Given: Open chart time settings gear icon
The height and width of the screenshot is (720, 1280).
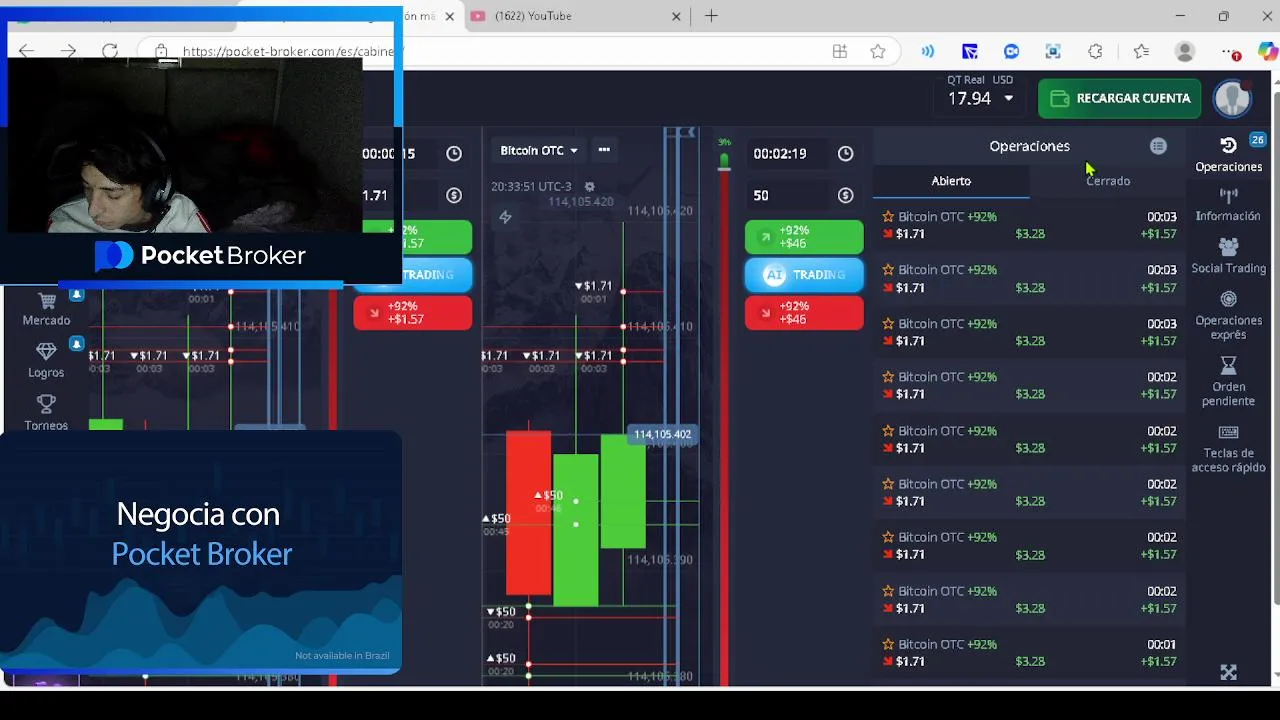Looking at the screenshot, I should (x=589, y=186).
